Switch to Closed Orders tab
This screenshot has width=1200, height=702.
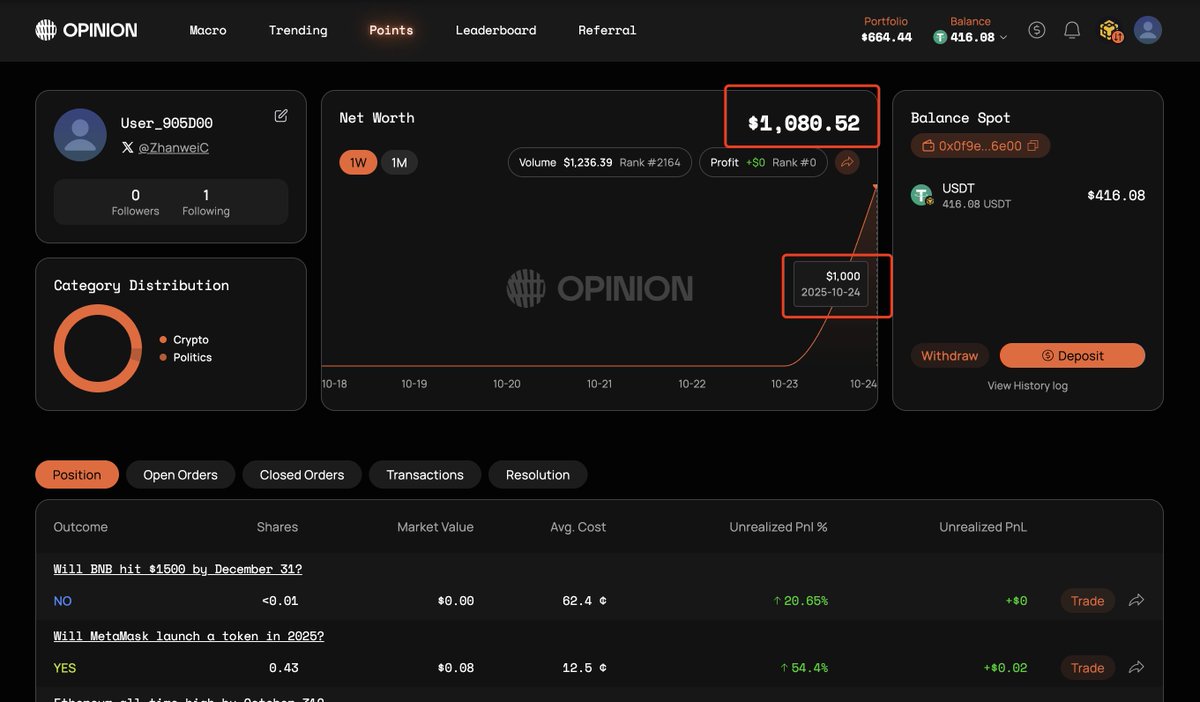click(302, 475)
